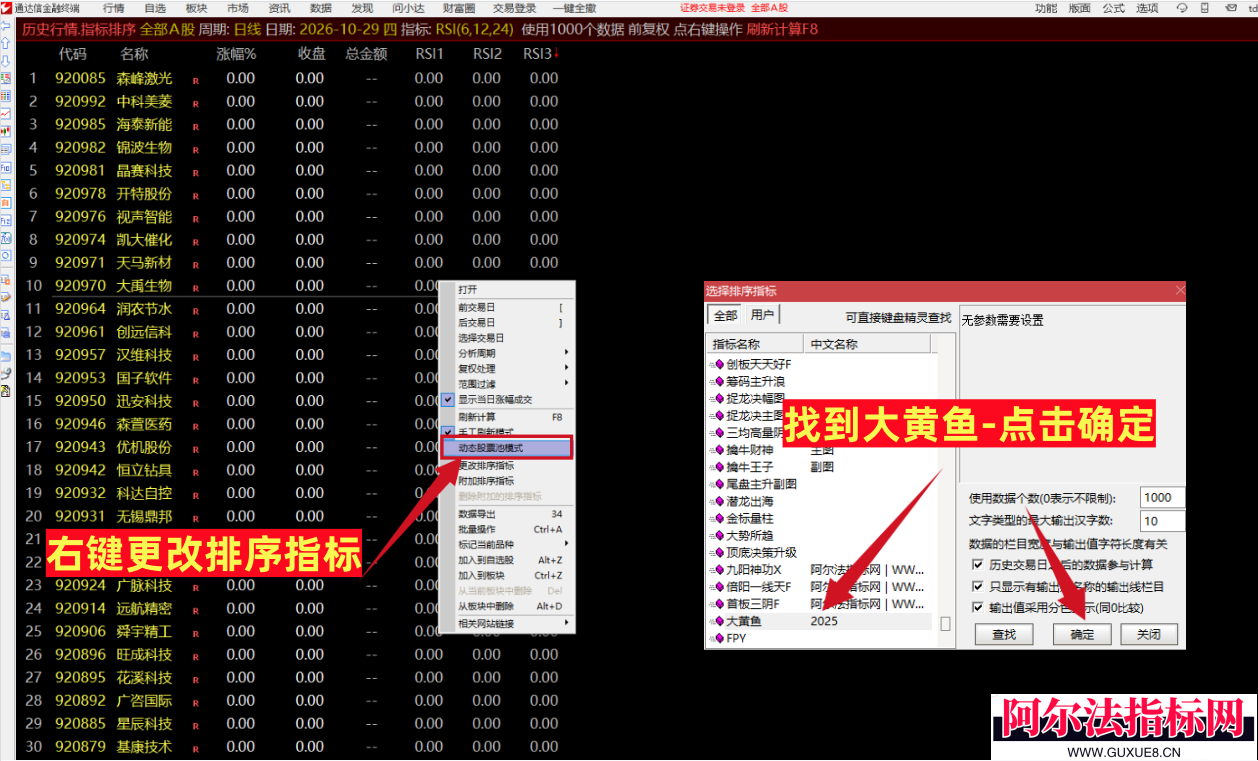Click the 最大输出汉字数 input field showing 10
Image resolution: width=1258 pixels, height=761 pixels.
click(x=1162, y=521)
